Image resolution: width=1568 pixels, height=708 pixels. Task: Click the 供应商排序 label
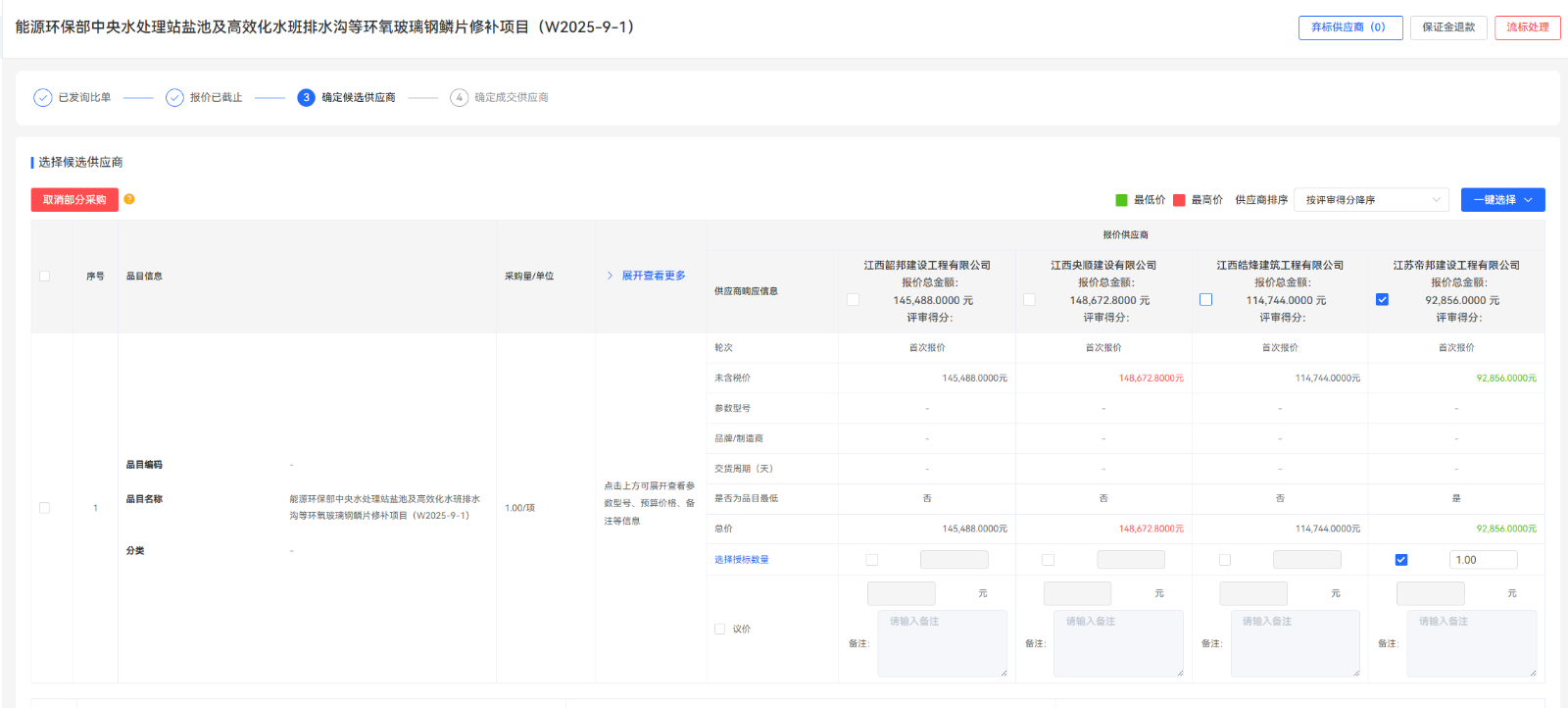click(1261, 200)
